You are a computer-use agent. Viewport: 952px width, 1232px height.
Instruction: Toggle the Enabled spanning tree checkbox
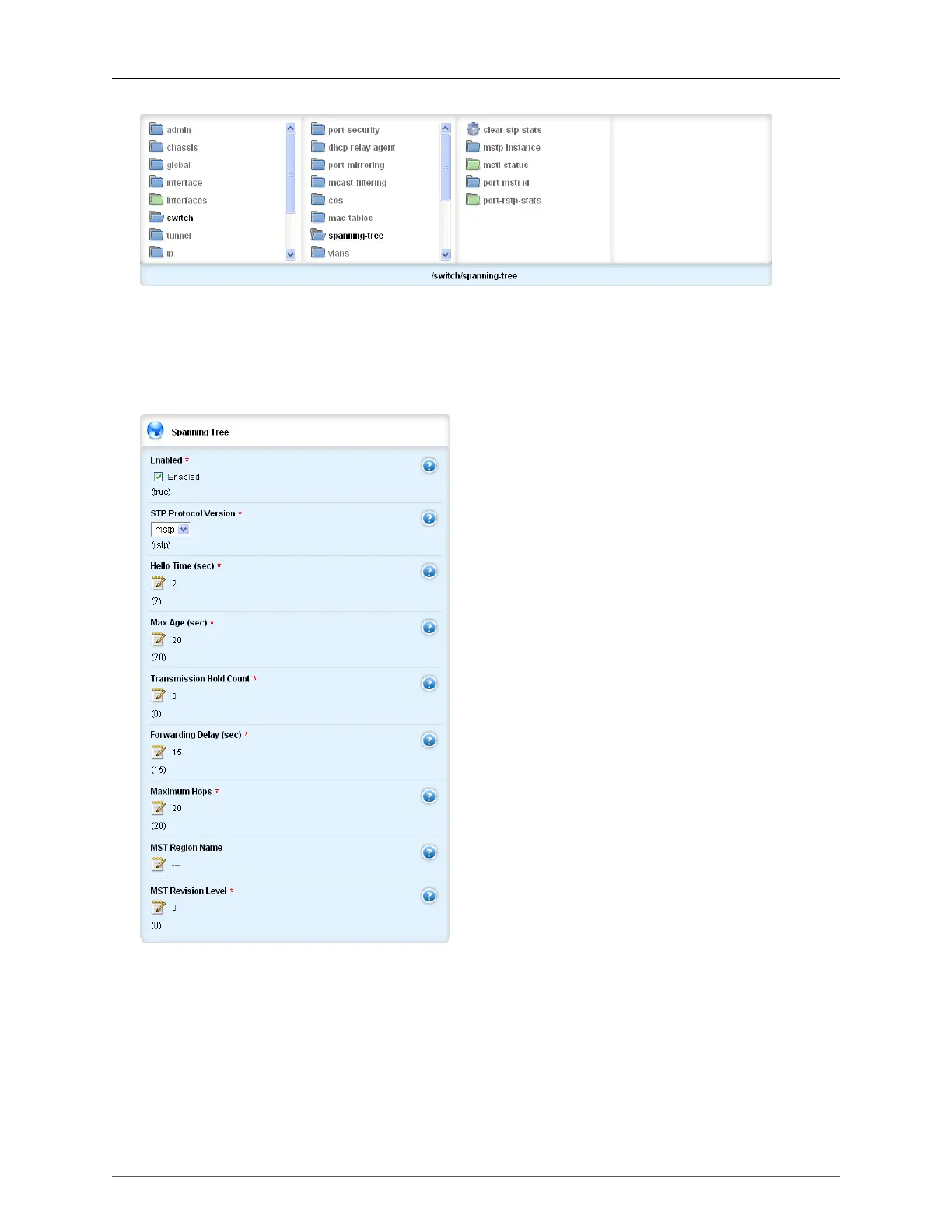click(158, 476)
